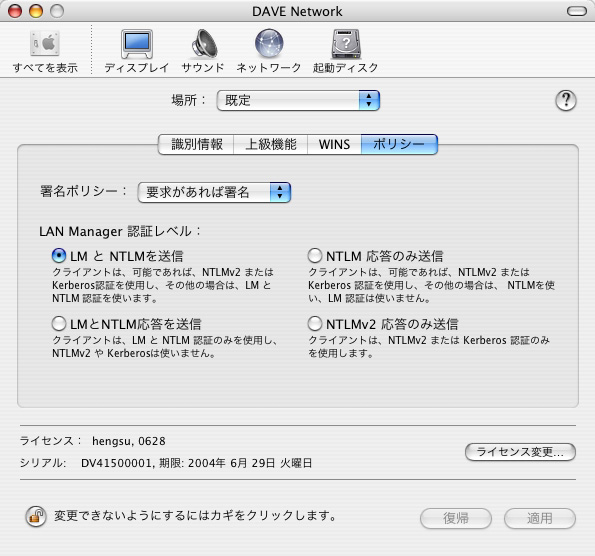
Task: Switch to the 上級機能 tab
Action: pos(271,145)
